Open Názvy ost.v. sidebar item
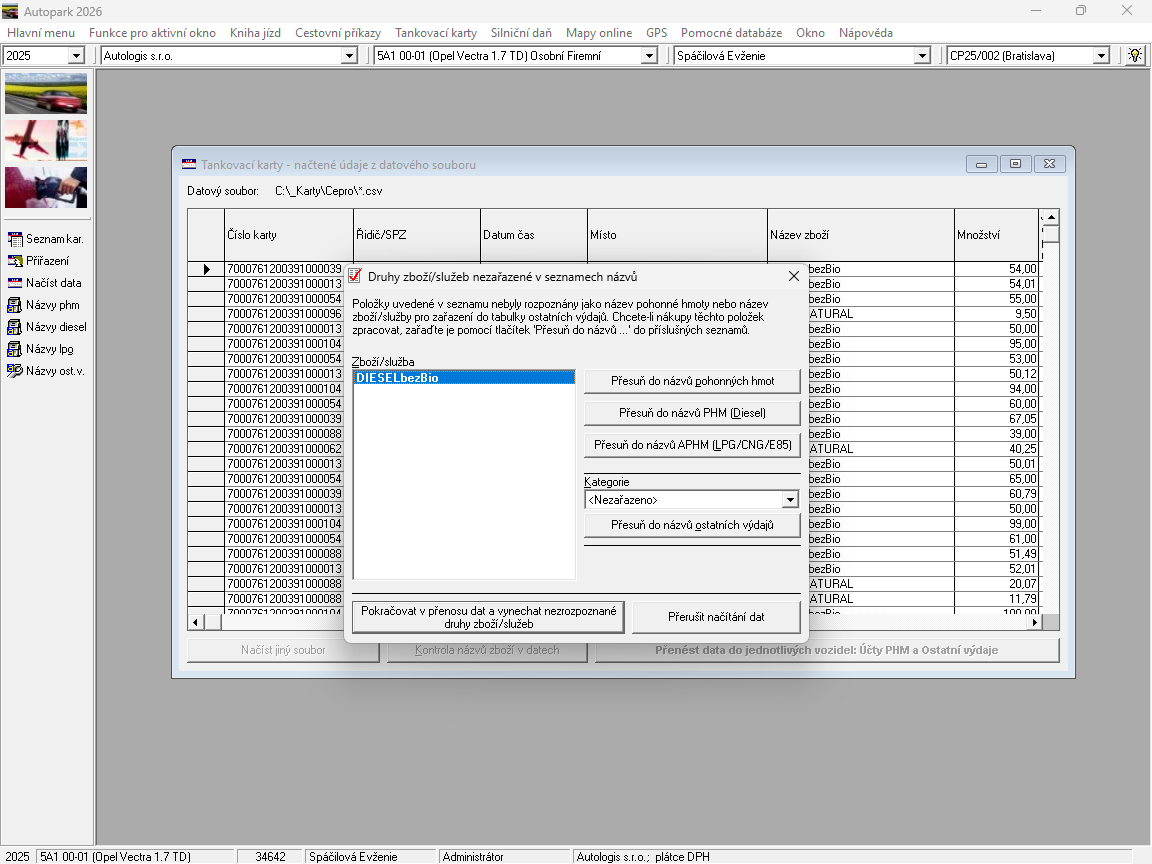 point(45,371)
